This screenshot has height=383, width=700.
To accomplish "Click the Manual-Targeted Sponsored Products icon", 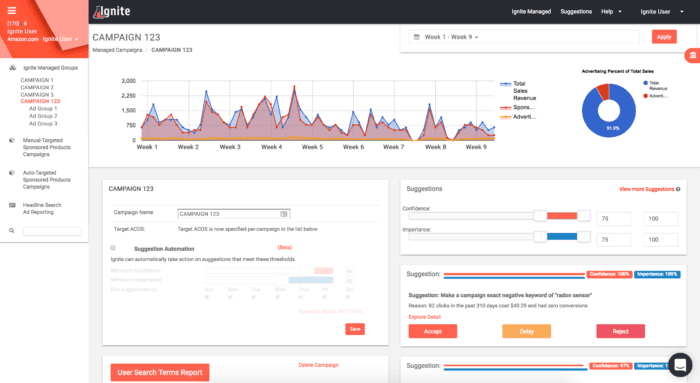I will click(x=12, y=140).
